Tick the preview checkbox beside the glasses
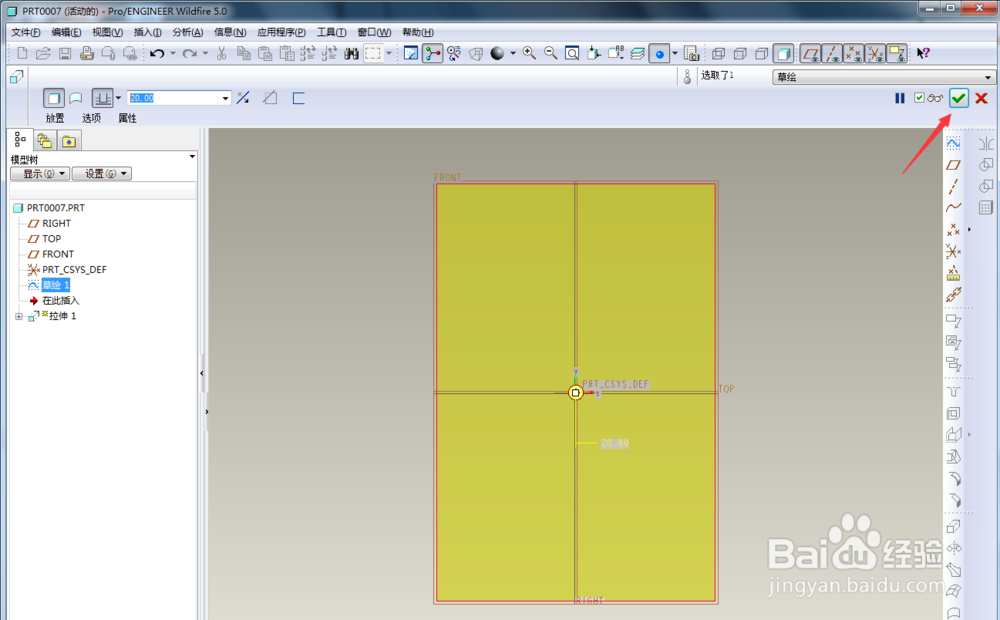Screen dimensions: 1000x620 click(919, 98)
